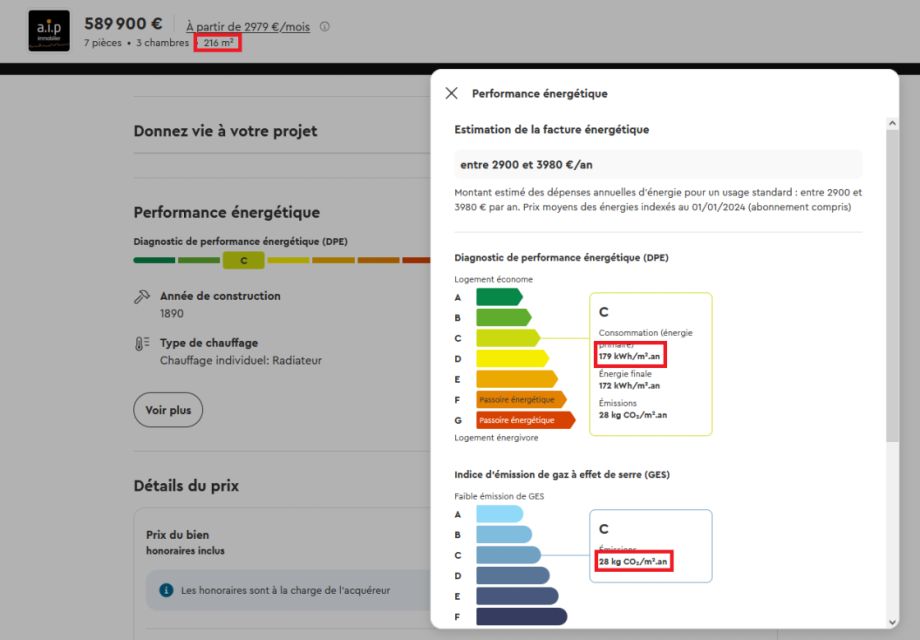Click the 'Voir plus' button

tap(168, 410)
